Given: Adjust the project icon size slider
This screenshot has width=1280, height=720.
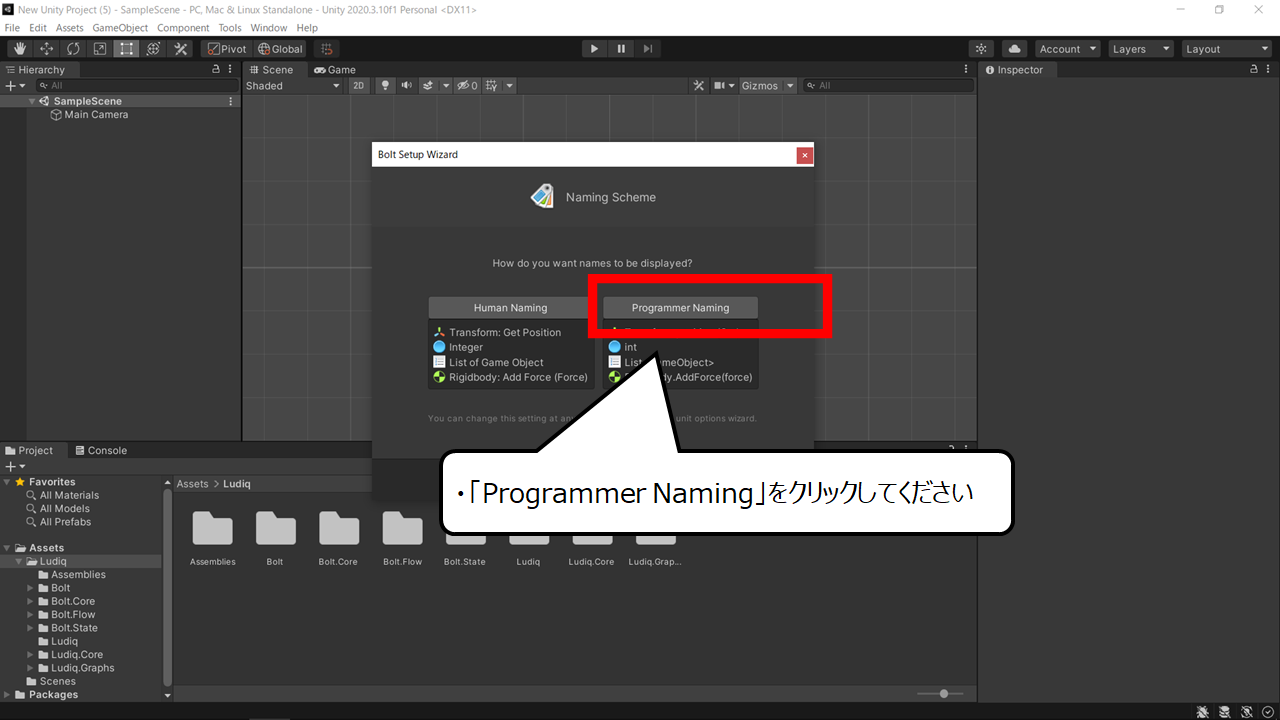Looking at the screenshot, I should 940,694.
